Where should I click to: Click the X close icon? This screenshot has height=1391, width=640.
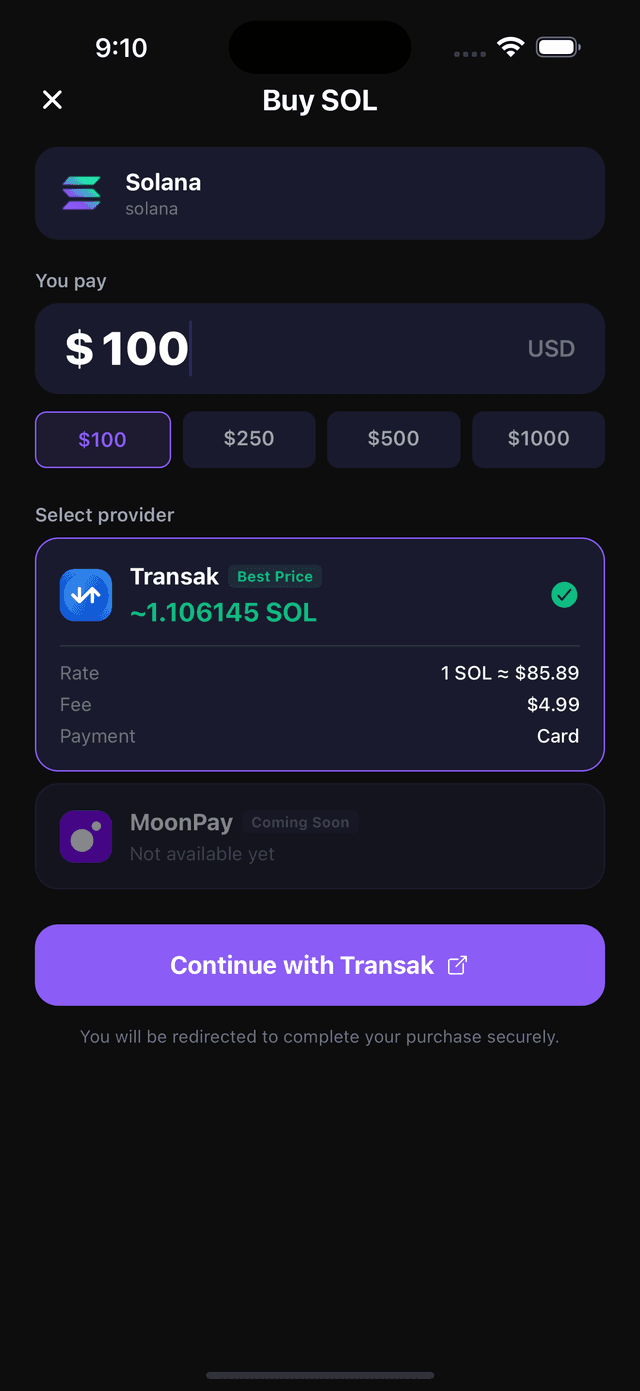click(x=52, y=100)
